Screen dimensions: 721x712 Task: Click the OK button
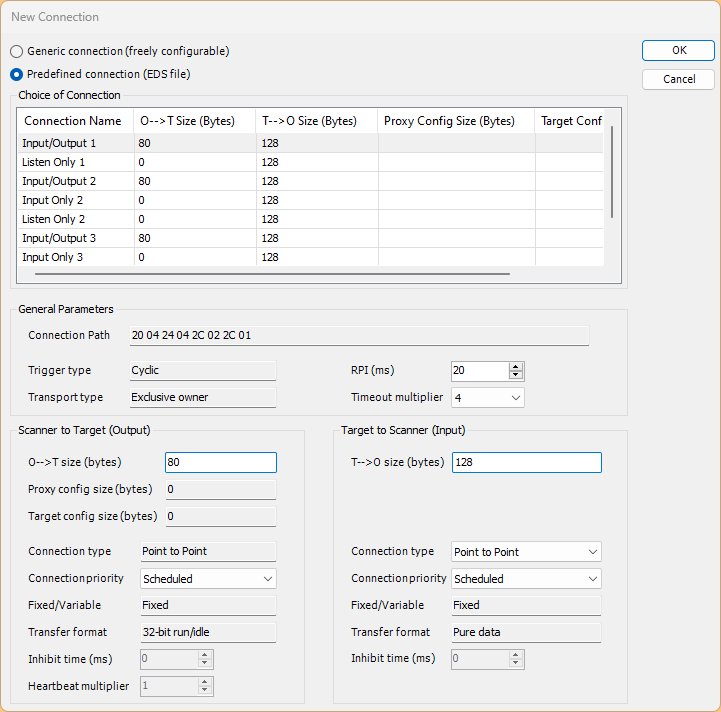coord(678,50)
